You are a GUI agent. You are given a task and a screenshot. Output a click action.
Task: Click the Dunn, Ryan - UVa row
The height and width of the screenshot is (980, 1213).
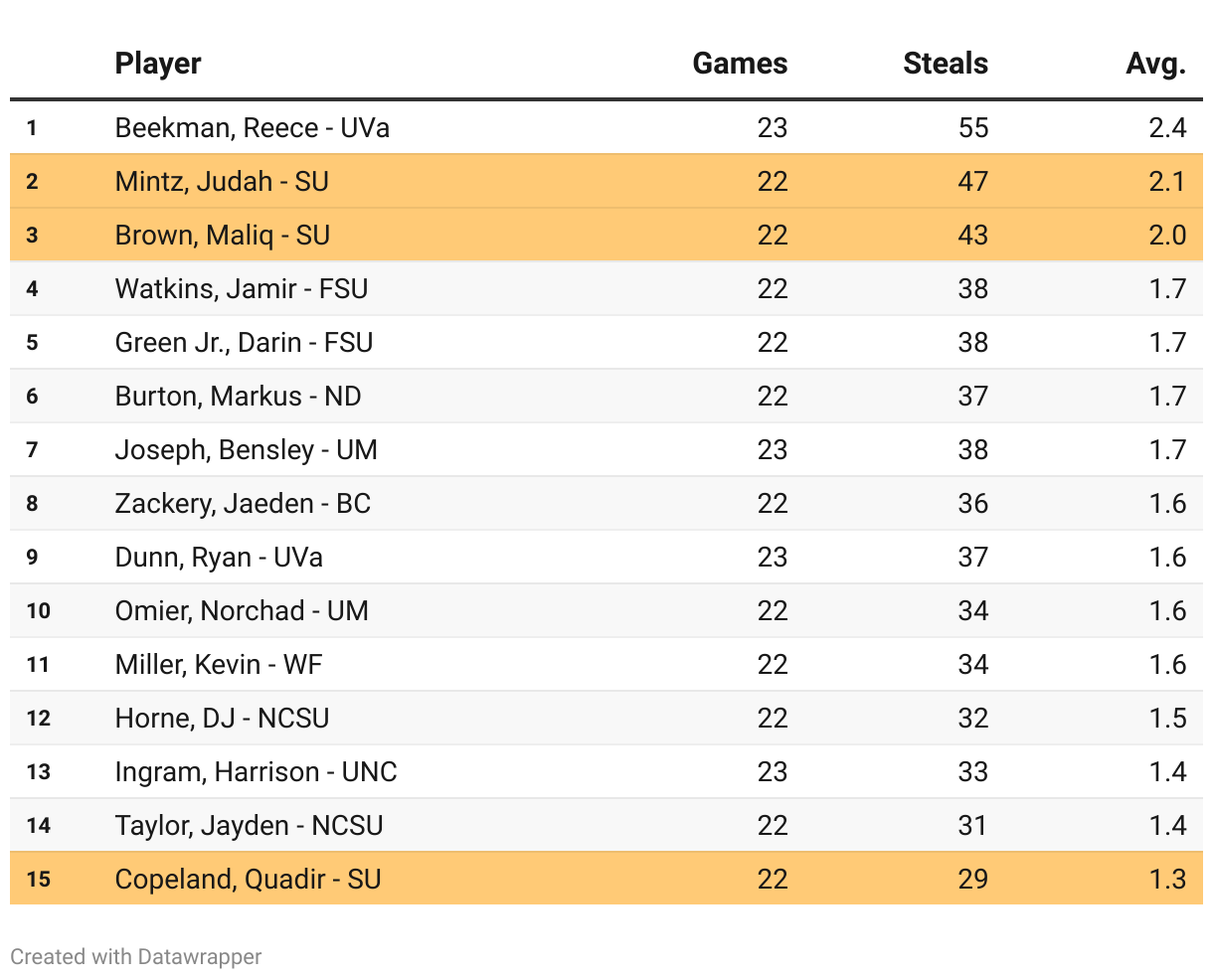click(219, 558)
